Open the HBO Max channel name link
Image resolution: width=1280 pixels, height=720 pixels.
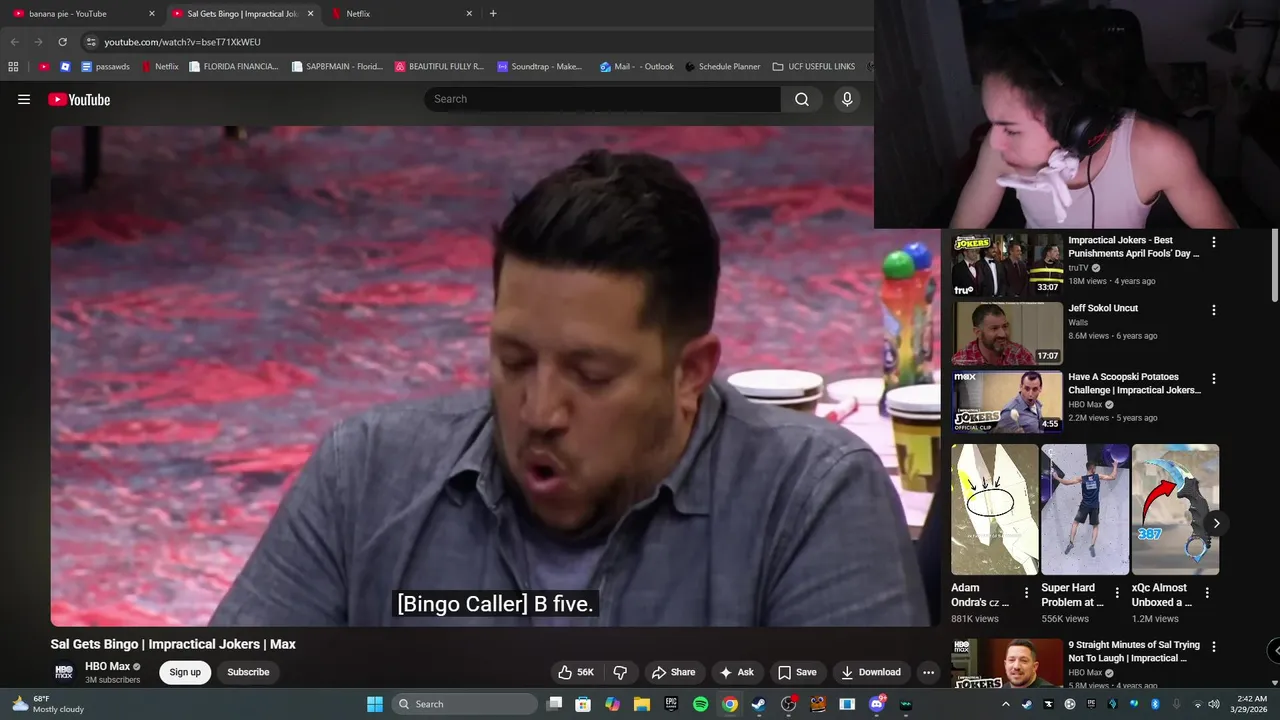[108, 666]
